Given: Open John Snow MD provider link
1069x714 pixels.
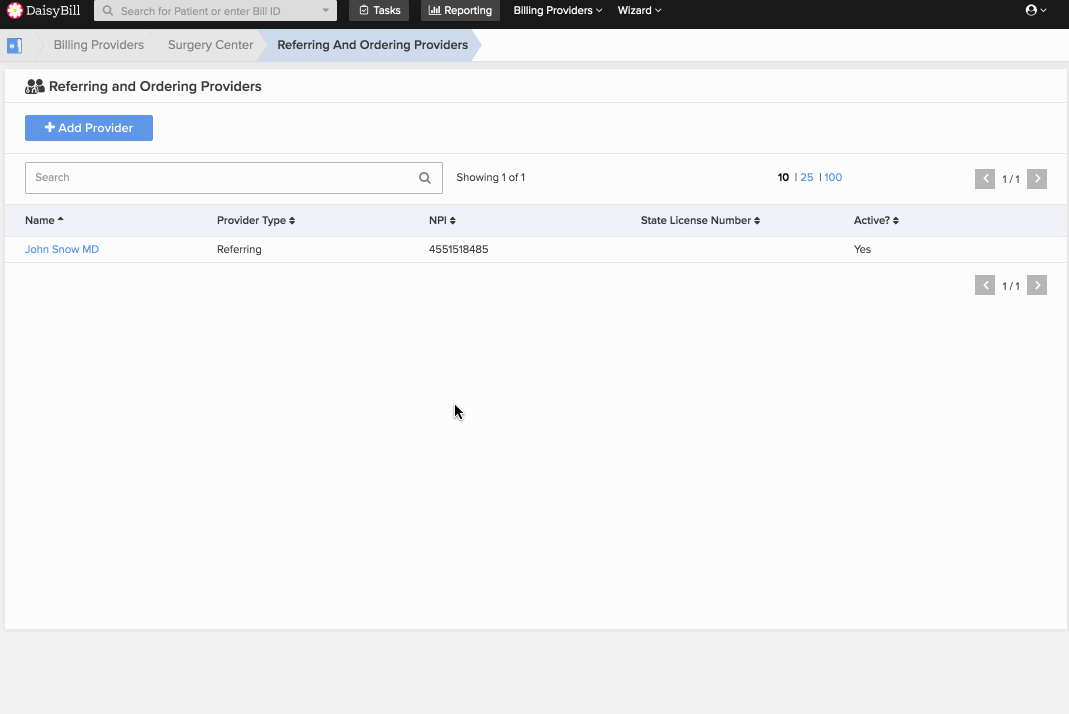Looking at the screenshot, I should pyautogui.click(x=62, y=250).
